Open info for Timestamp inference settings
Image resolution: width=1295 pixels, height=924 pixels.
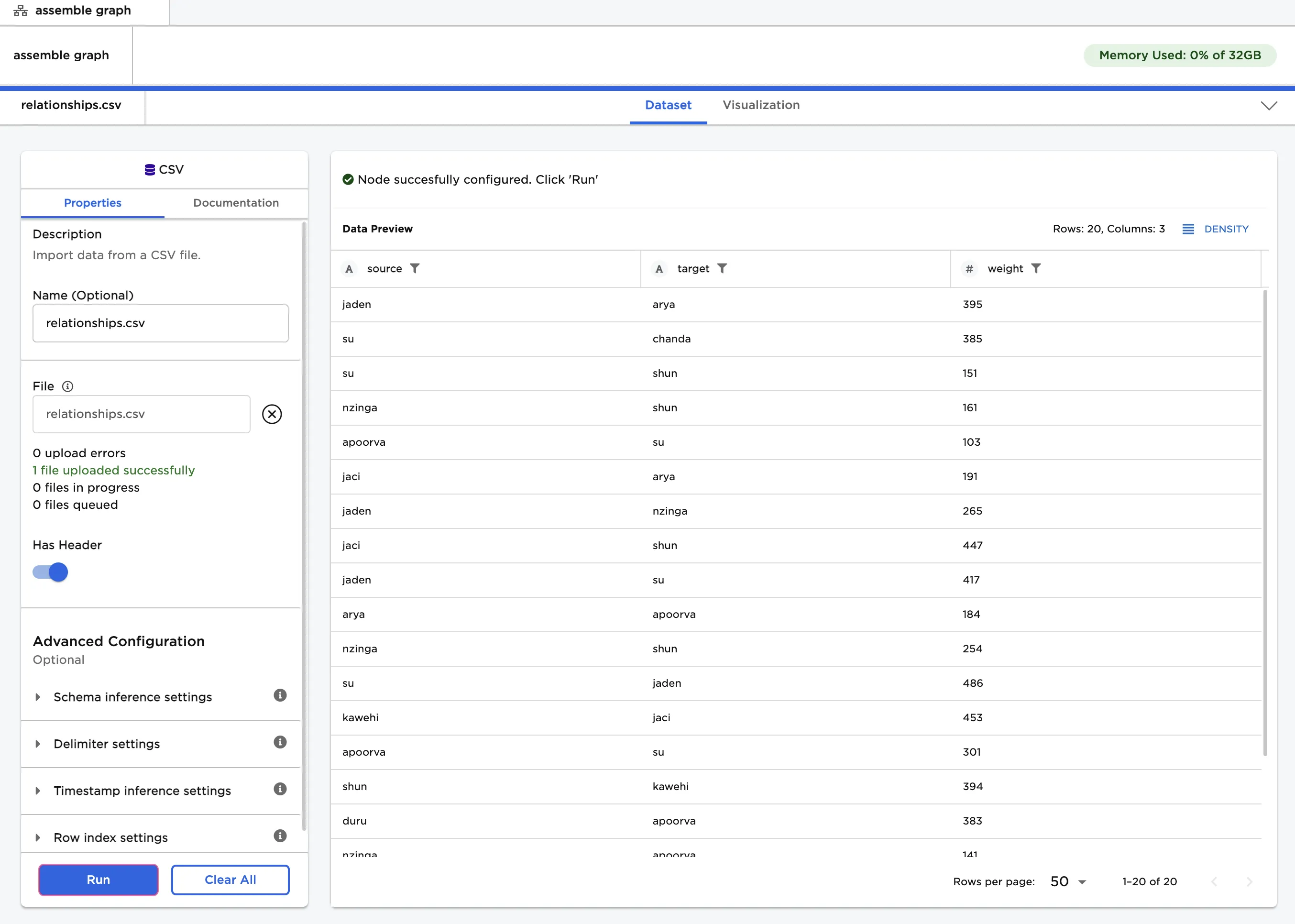point(280,789)
